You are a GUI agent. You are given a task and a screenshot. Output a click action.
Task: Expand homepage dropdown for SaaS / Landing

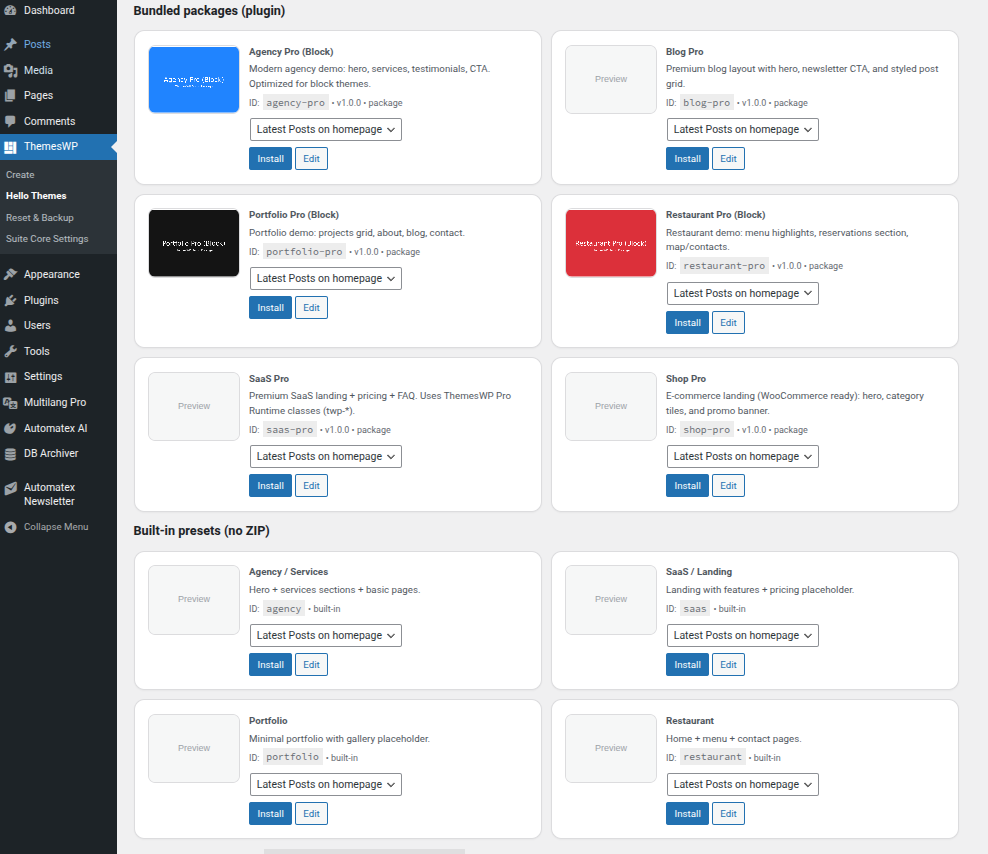[742, 635]
